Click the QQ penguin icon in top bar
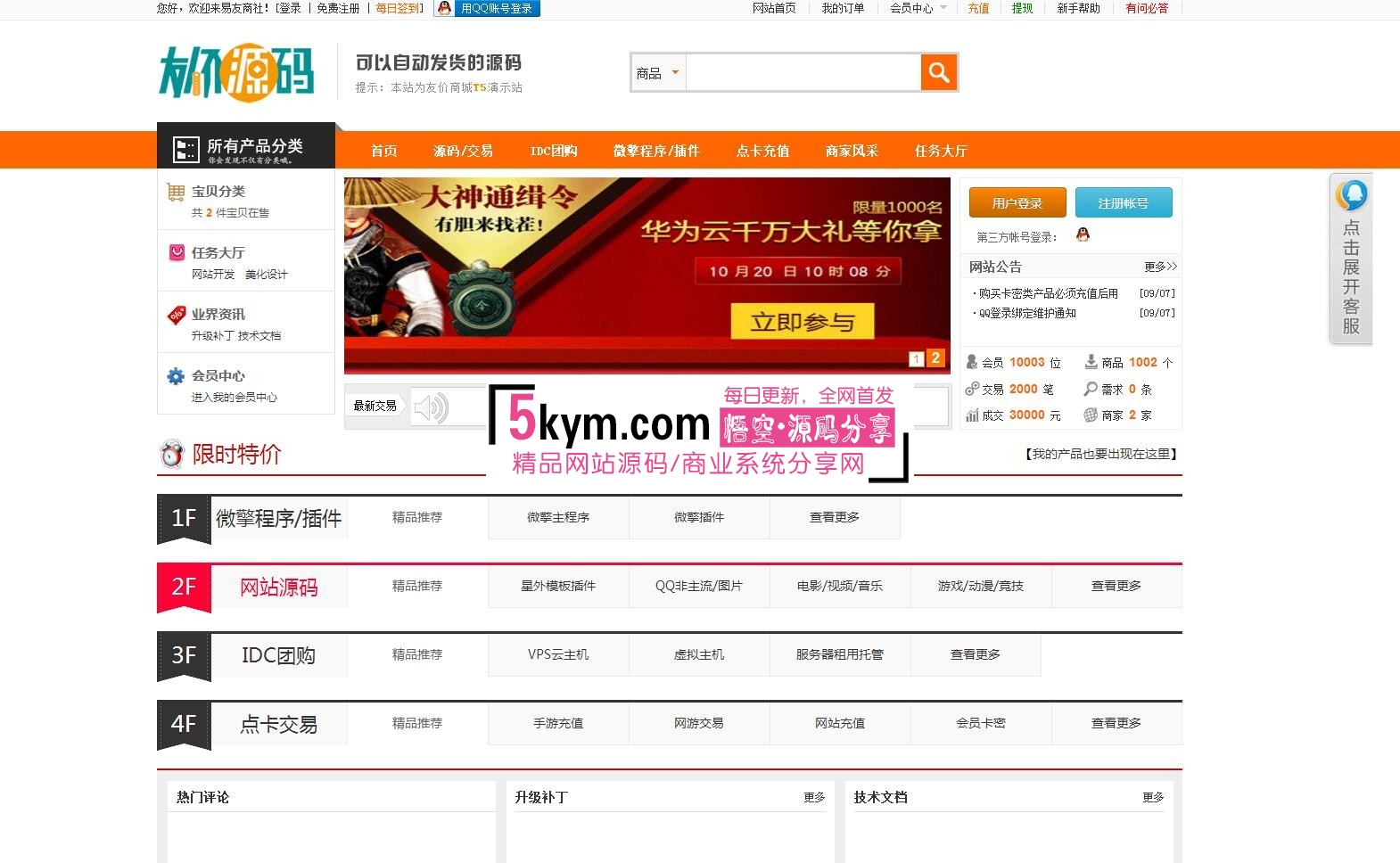The height and width of the screenshot is (863, 1400). coord(444,8)
